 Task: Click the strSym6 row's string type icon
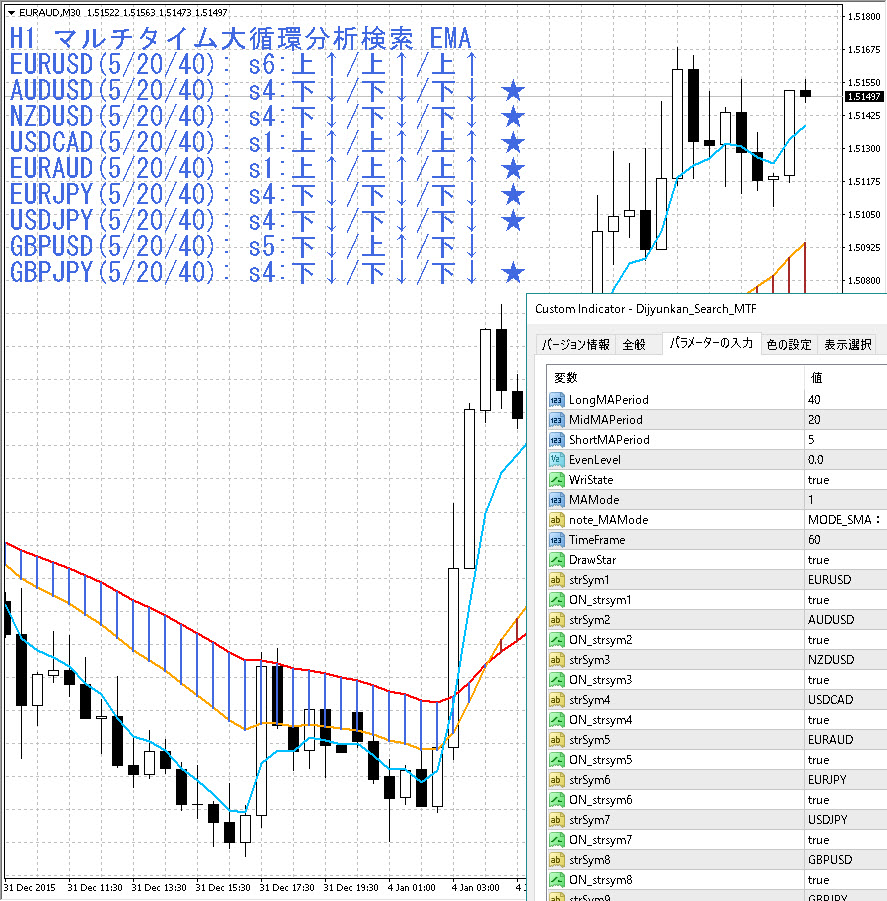click(x=556, y=780)
